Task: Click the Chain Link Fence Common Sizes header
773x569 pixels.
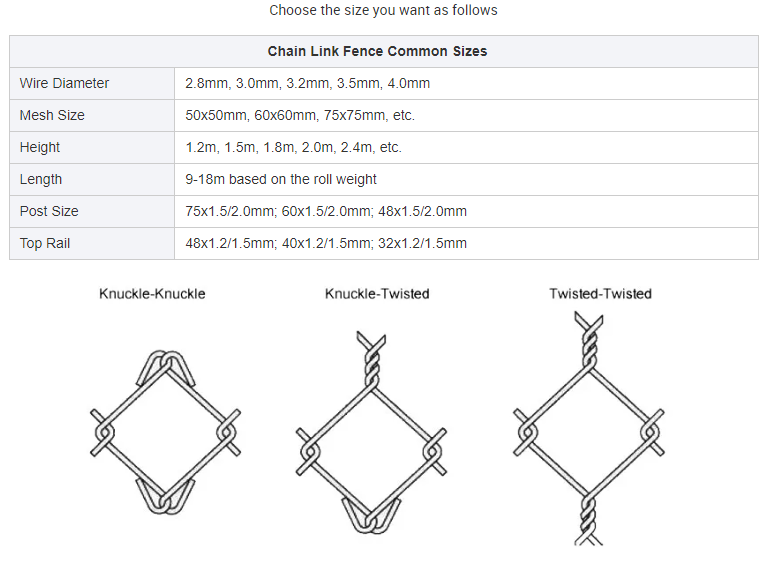Action: pyautogui.click(x=377, y=51)
